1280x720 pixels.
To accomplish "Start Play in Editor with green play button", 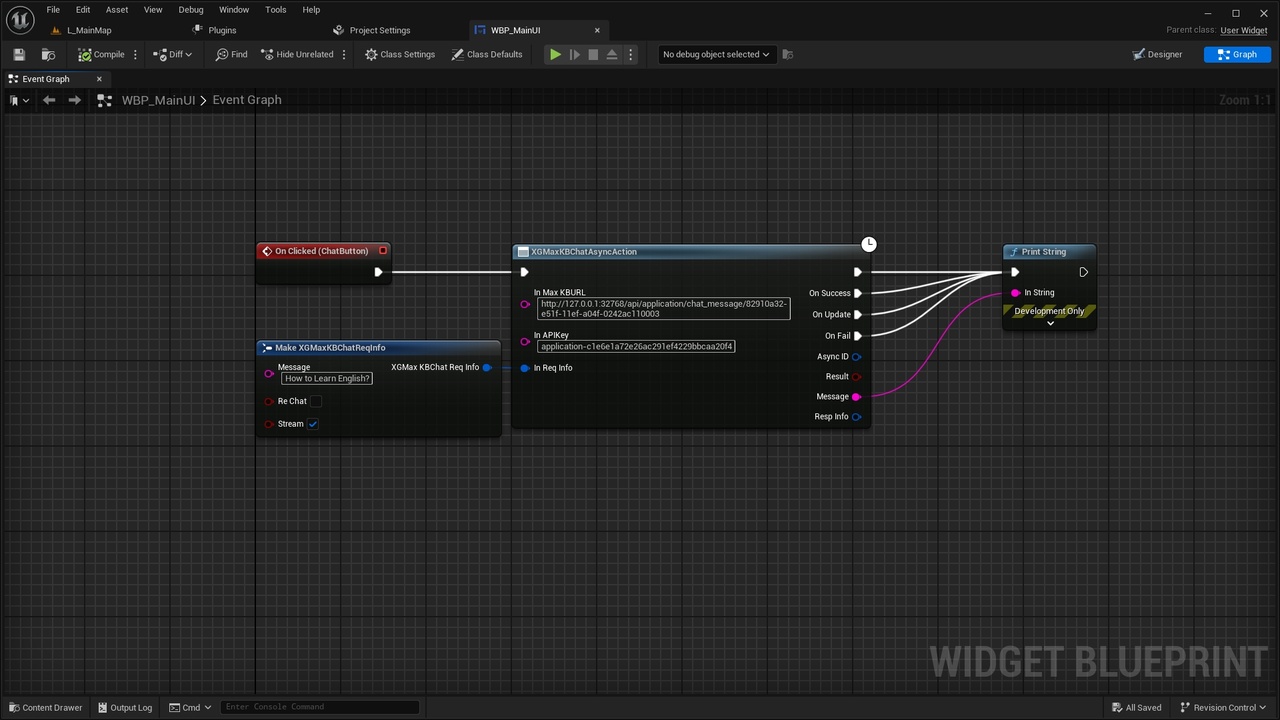I will [x=555, y=54].
